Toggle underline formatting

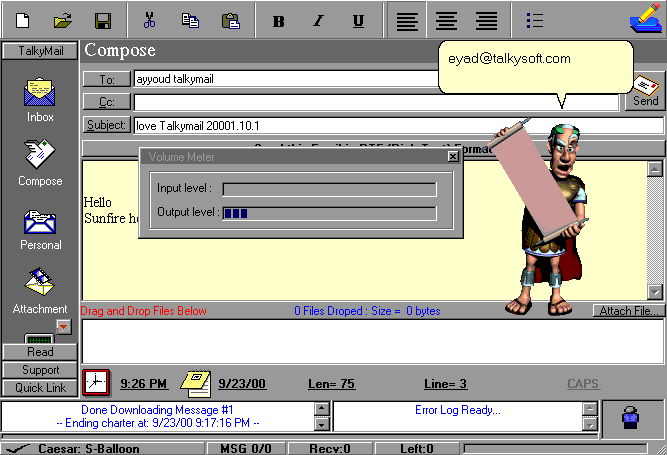pyautogui.click(x=358, y=21)
